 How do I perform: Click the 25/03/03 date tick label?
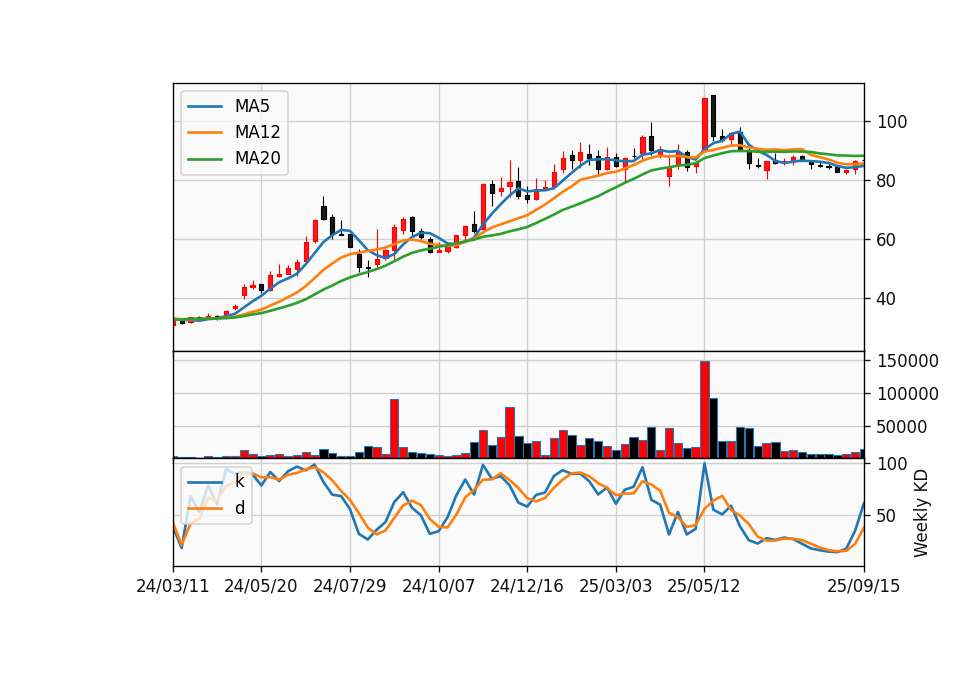click(x=615, y=586)
